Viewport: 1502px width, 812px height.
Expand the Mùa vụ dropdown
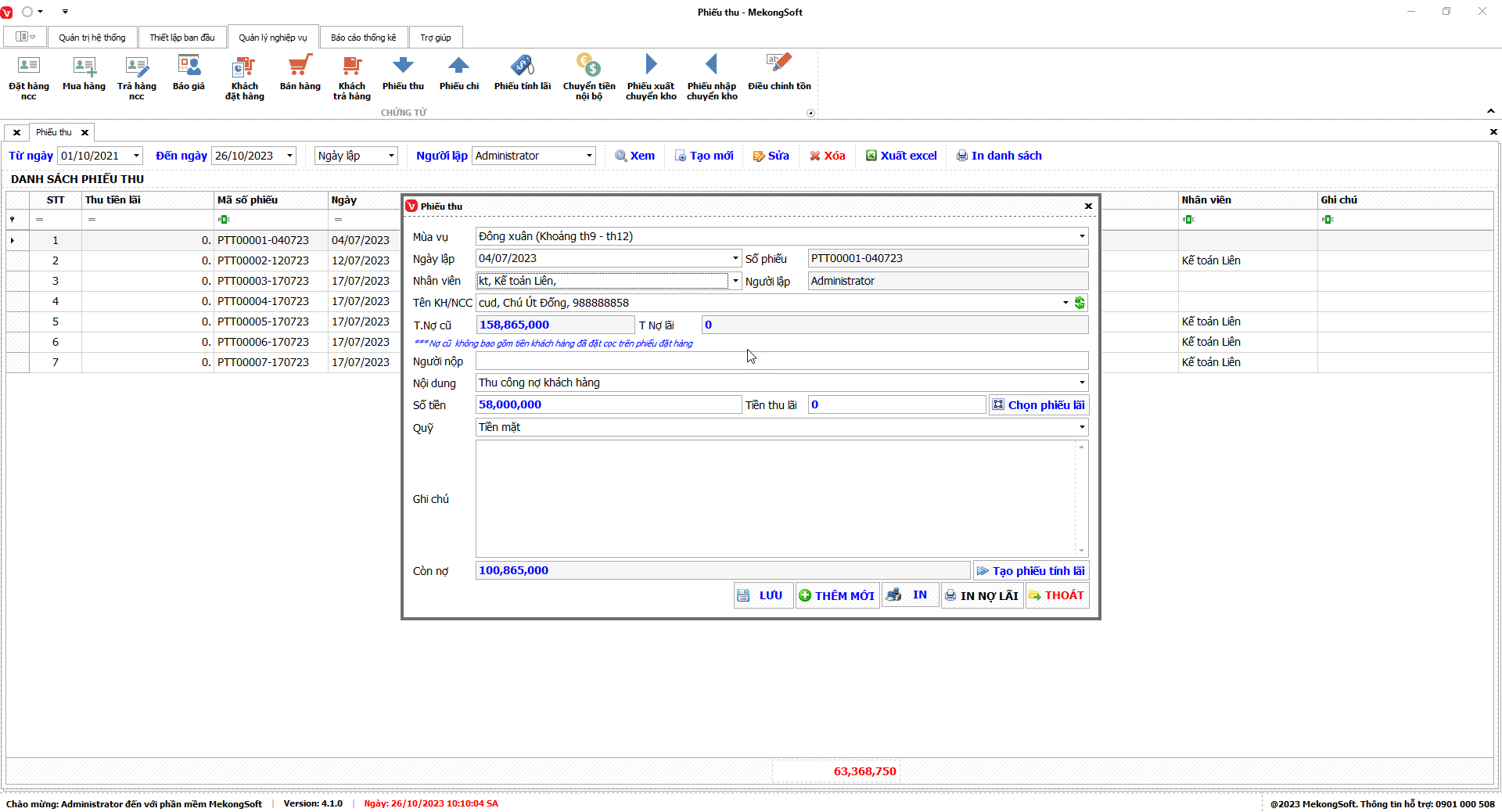1082,236
